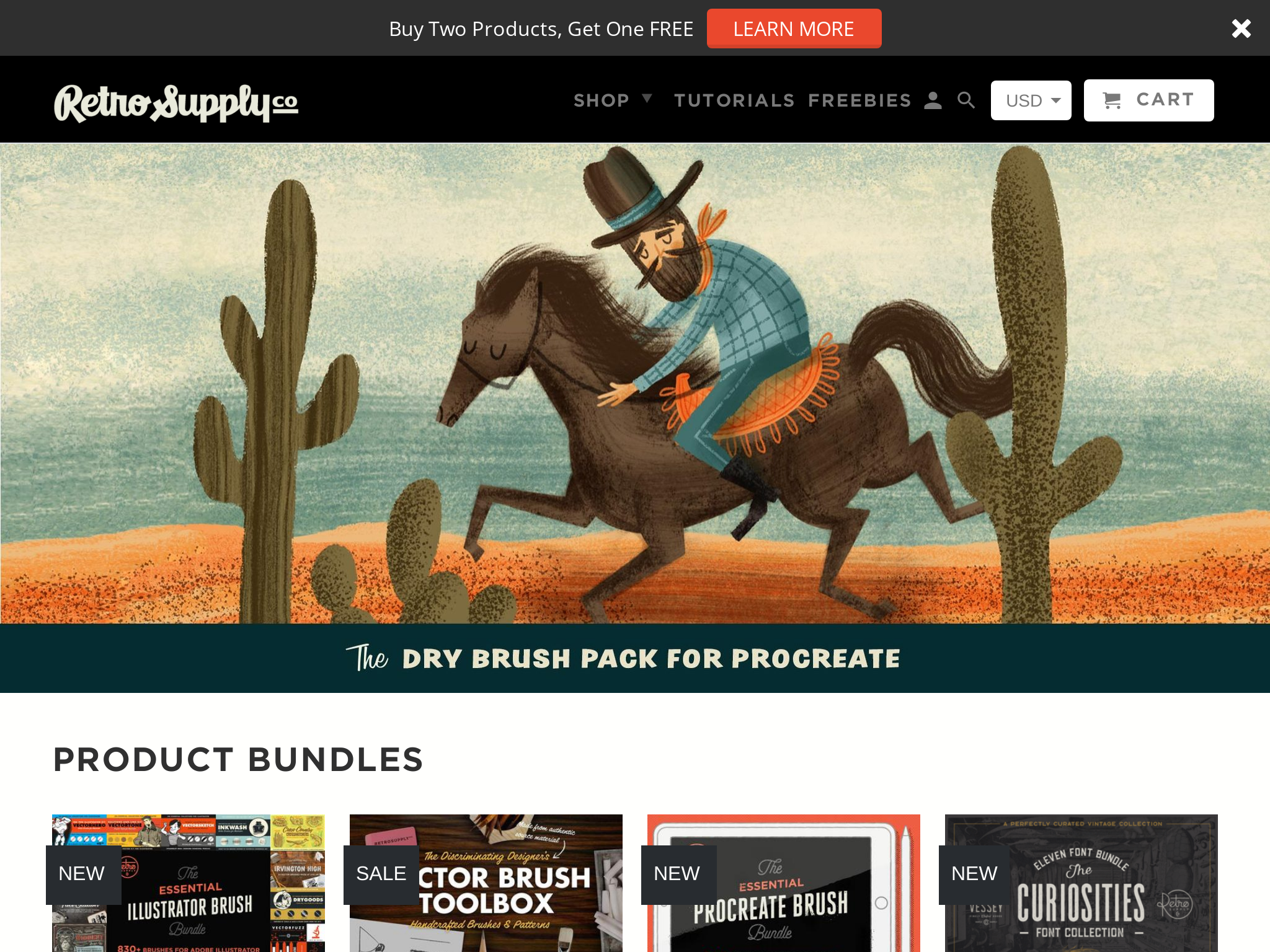Click the shopping cart icon
Screen dimensions: 1270x952
click(1112, 100)
